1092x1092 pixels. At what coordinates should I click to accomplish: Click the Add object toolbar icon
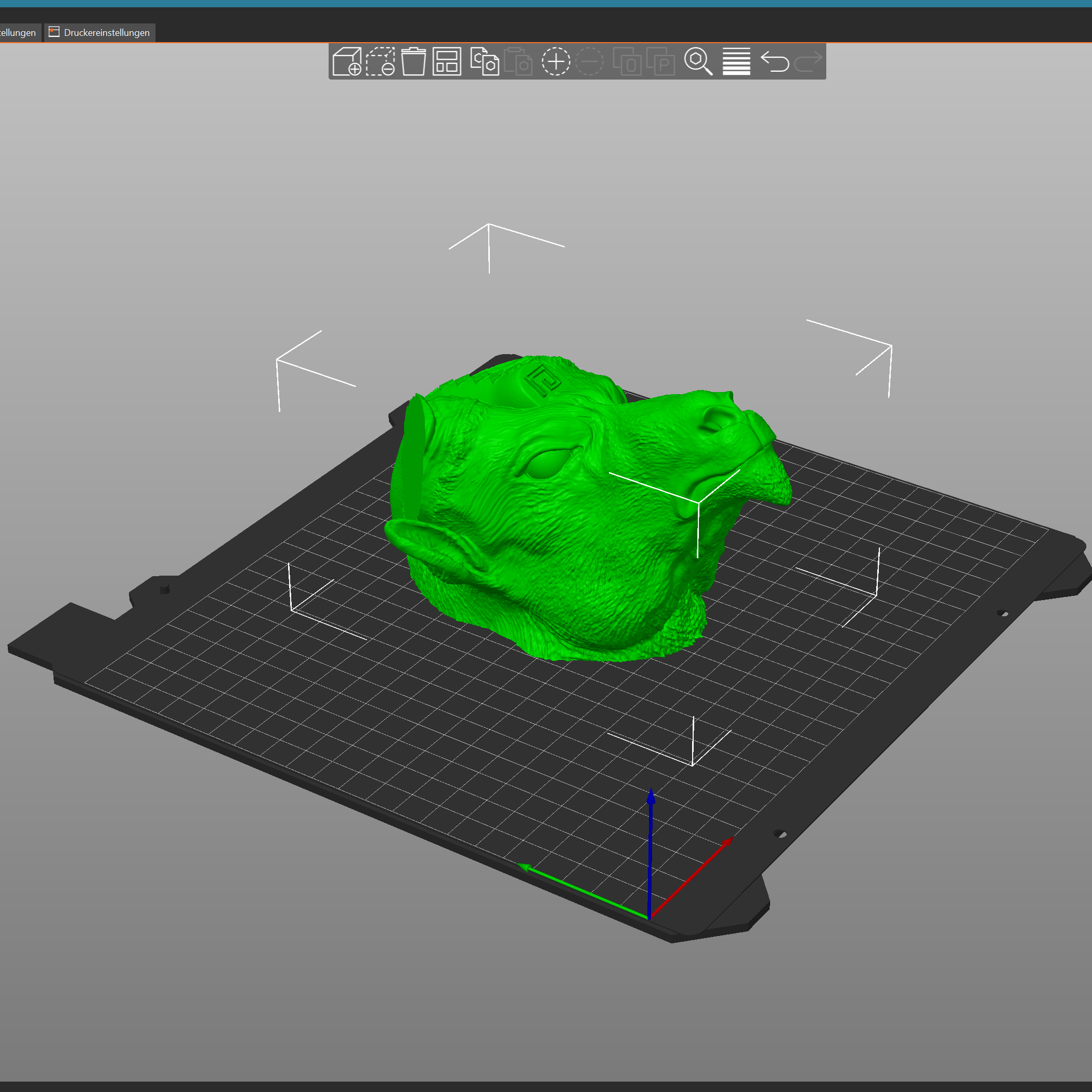346,61
